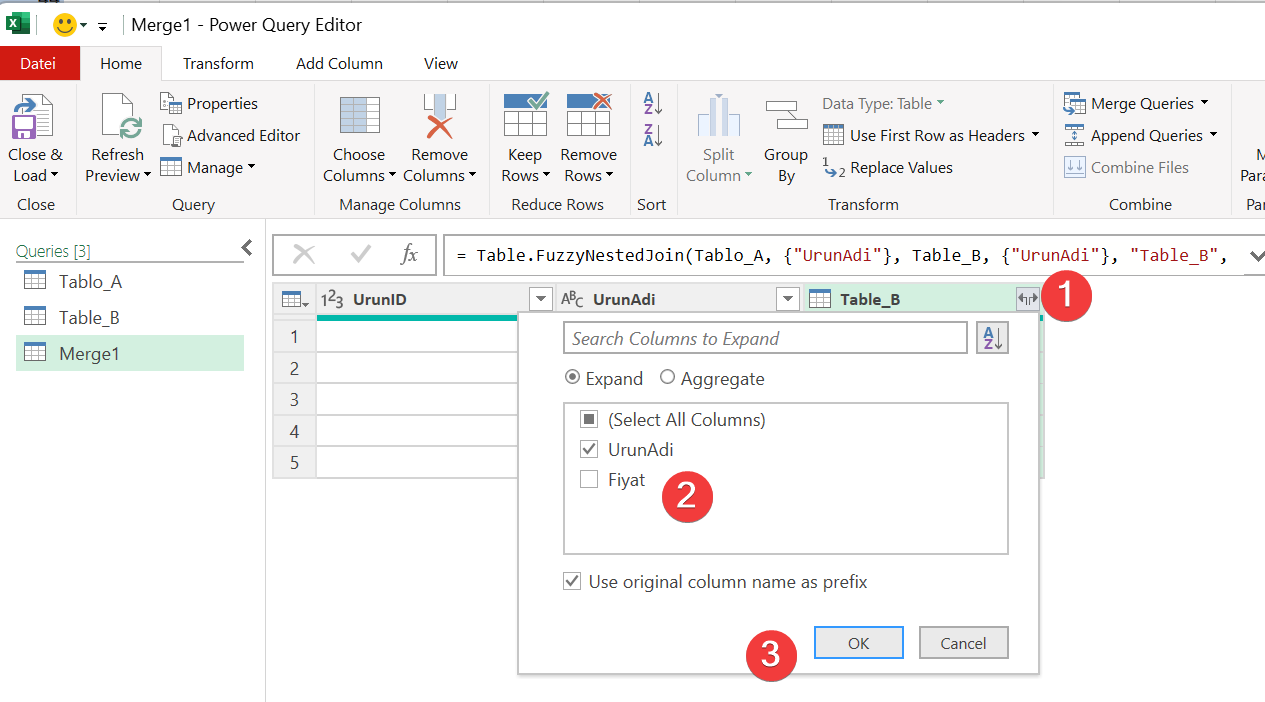Check the Fiyat column checkbox
This screenshot has width=1265, height=702.
click(x=589, y=480)
